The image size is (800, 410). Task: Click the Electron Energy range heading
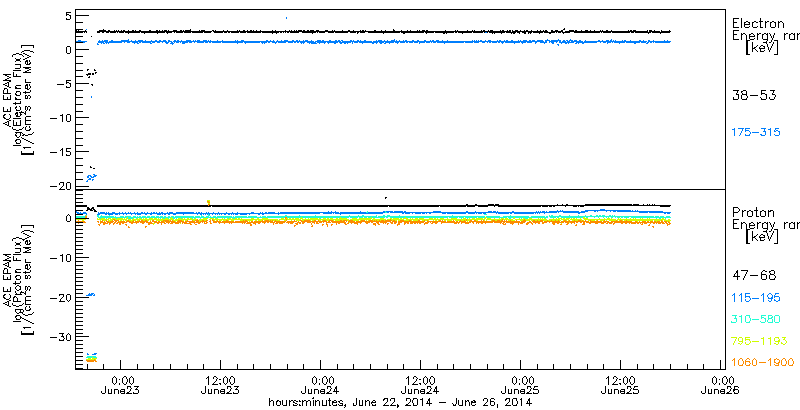pyautogui.click(x=765, y=36)
